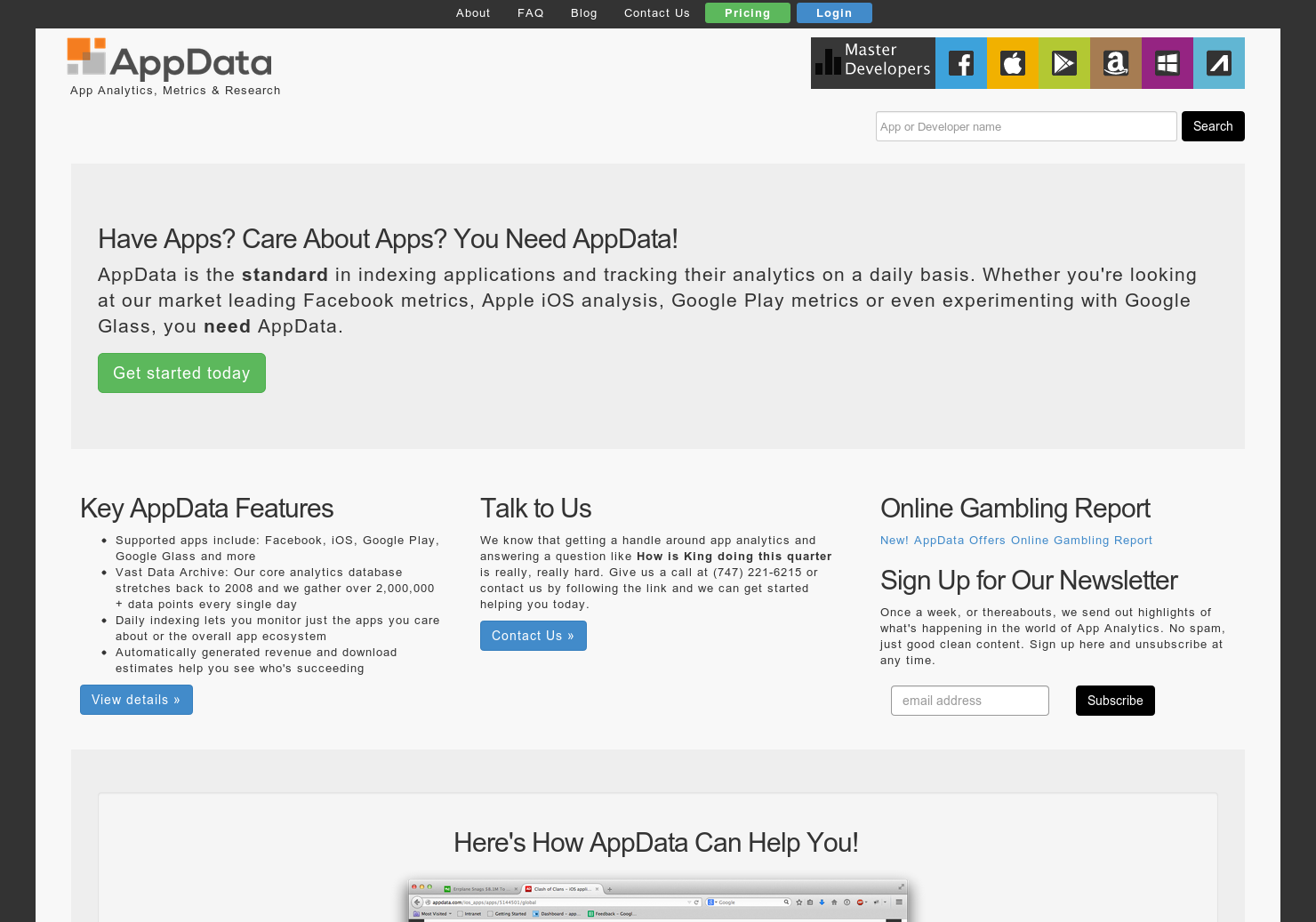Navigate to the FAQ section
The height and width of the screenshot is (922, 1316).
pos(530,12)
